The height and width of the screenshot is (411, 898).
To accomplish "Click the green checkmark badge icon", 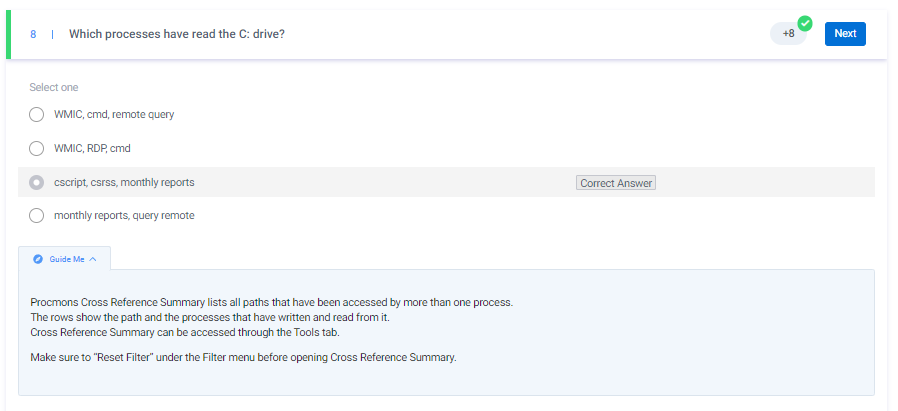I will click(x=805, y=23).
